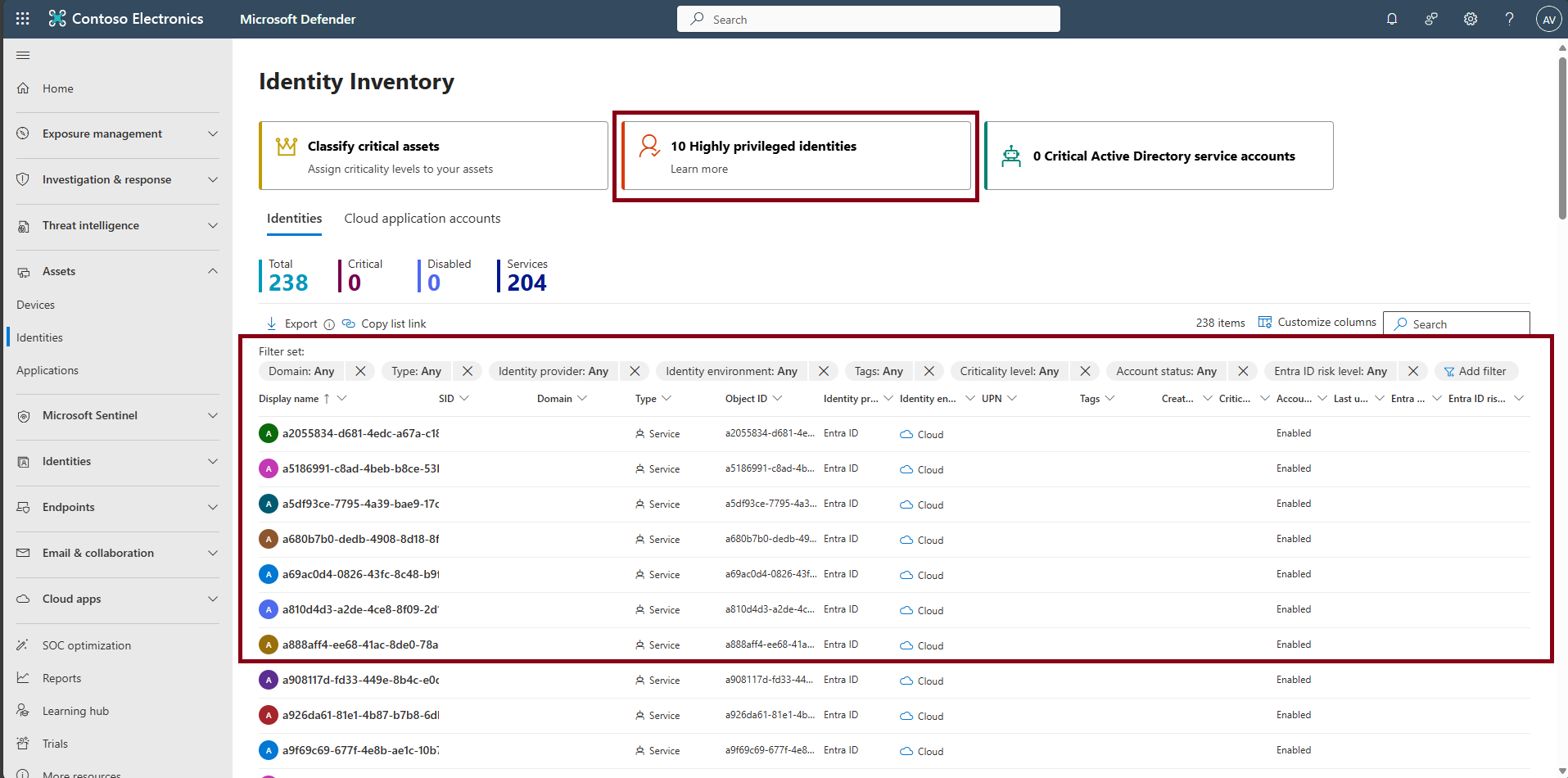
Task: Expand the Microsoft Sentinel chevron
Action: (x=213, y=415)
